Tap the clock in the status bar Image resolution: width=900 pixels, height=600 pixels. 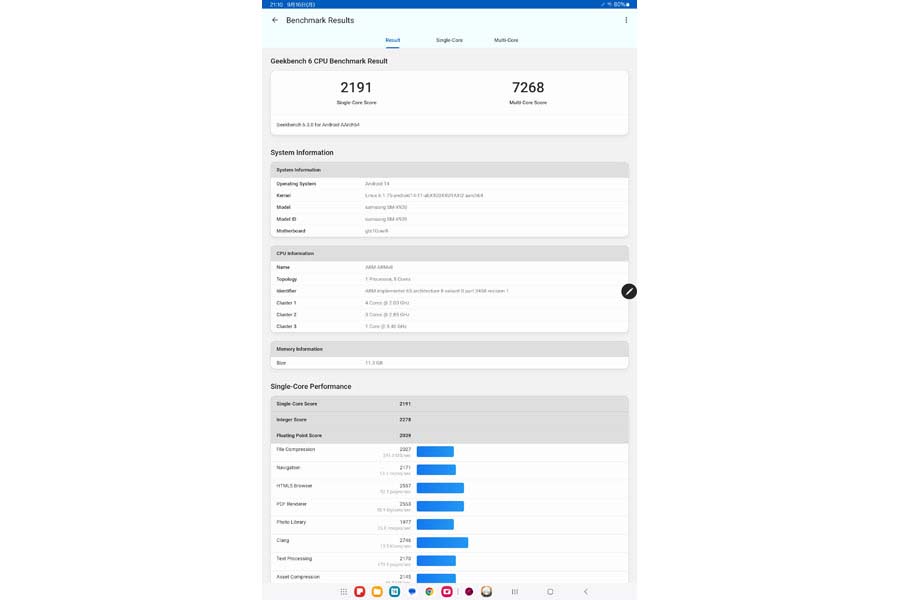coord(276,4)
